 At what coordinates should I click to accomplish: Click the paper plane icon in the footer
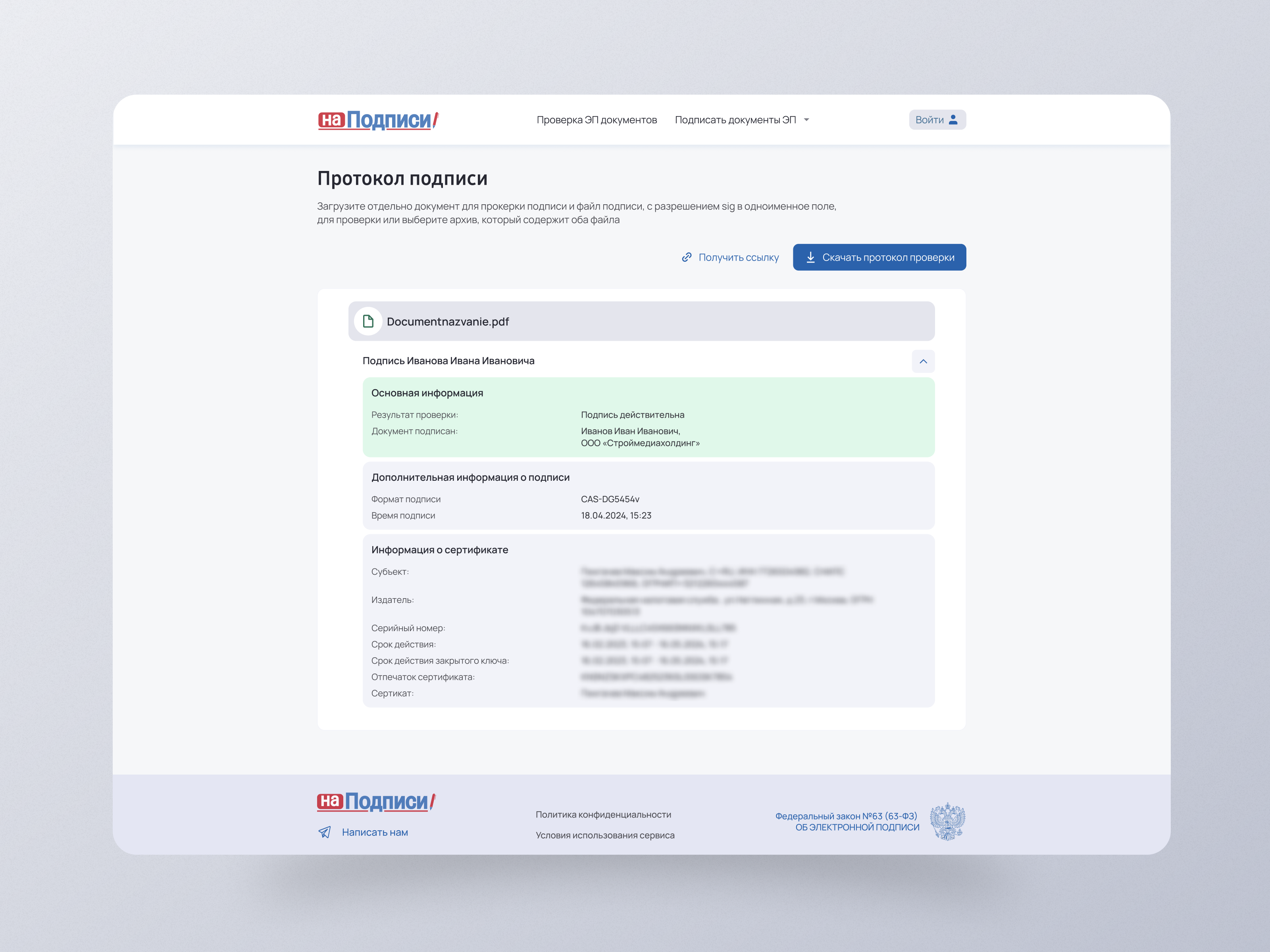coord(324,832)
